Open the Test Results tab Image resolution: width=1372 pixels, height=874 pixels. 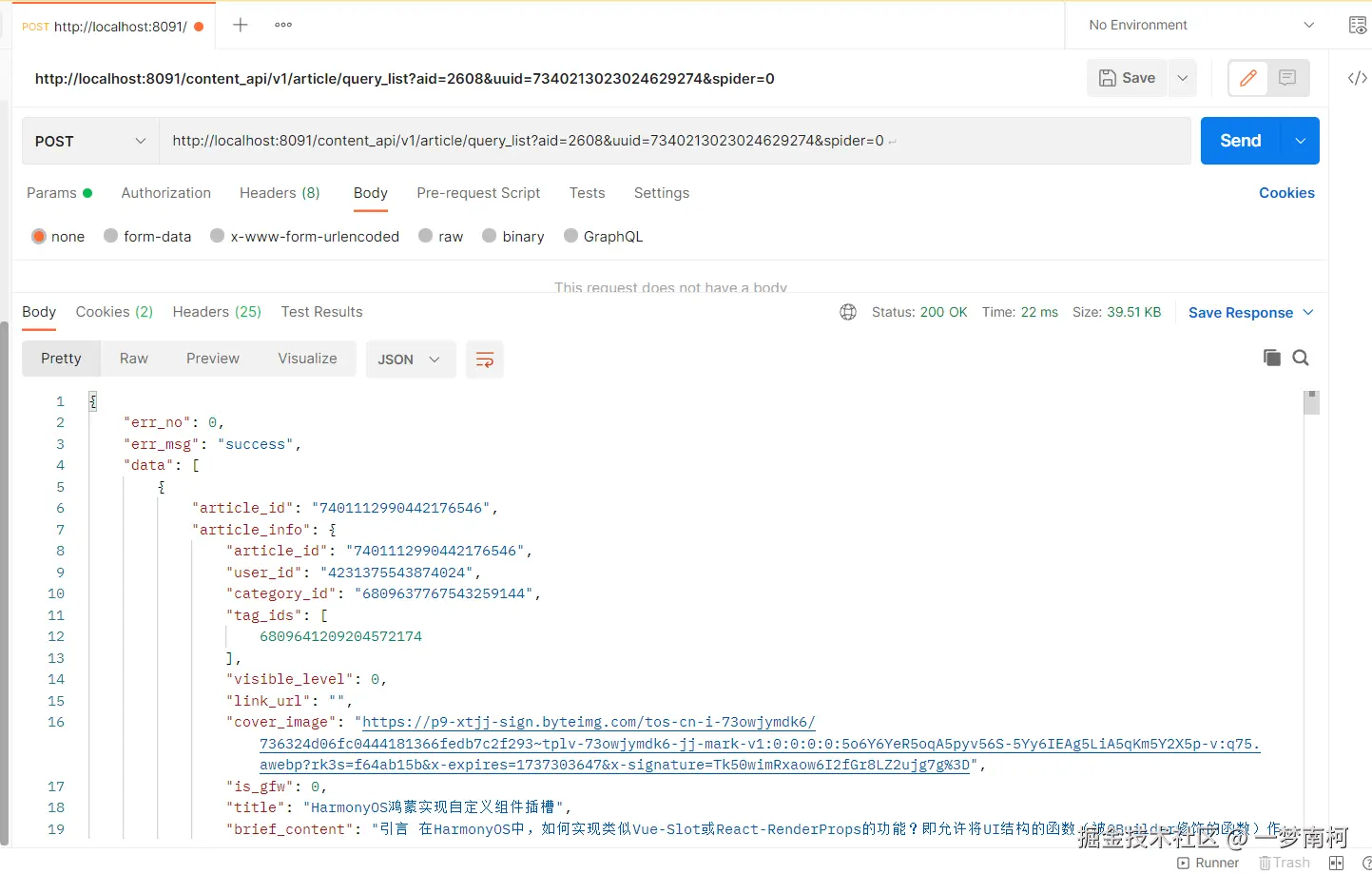[321, 312]
